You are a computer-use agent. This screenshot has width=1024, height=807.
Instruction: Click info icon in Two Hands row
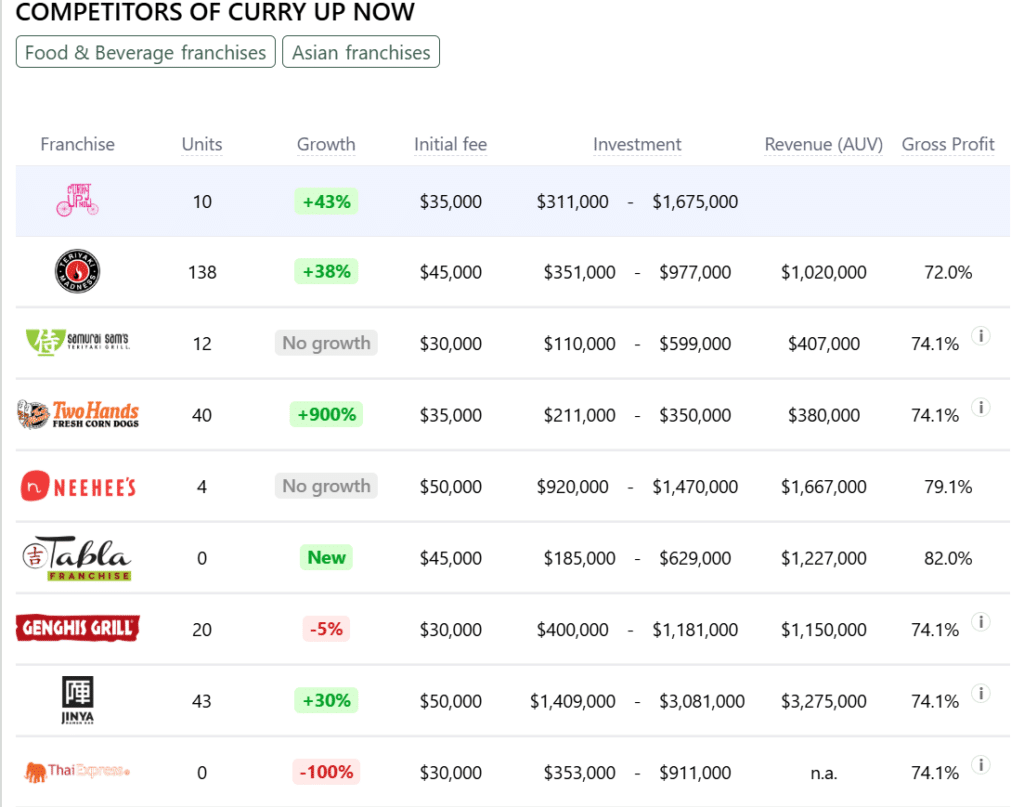point(980,407)
